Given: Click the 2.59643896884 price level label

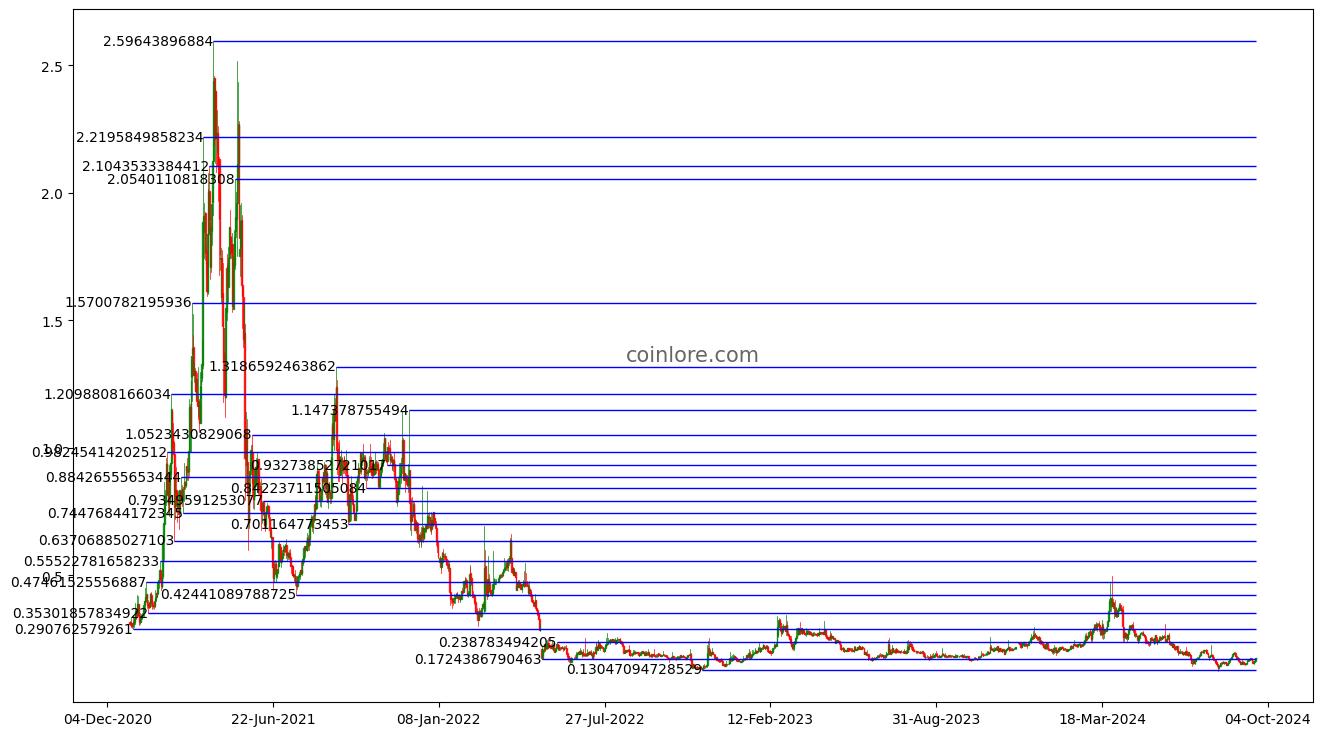Looking at the screenshot, I should tap(158, 41).
